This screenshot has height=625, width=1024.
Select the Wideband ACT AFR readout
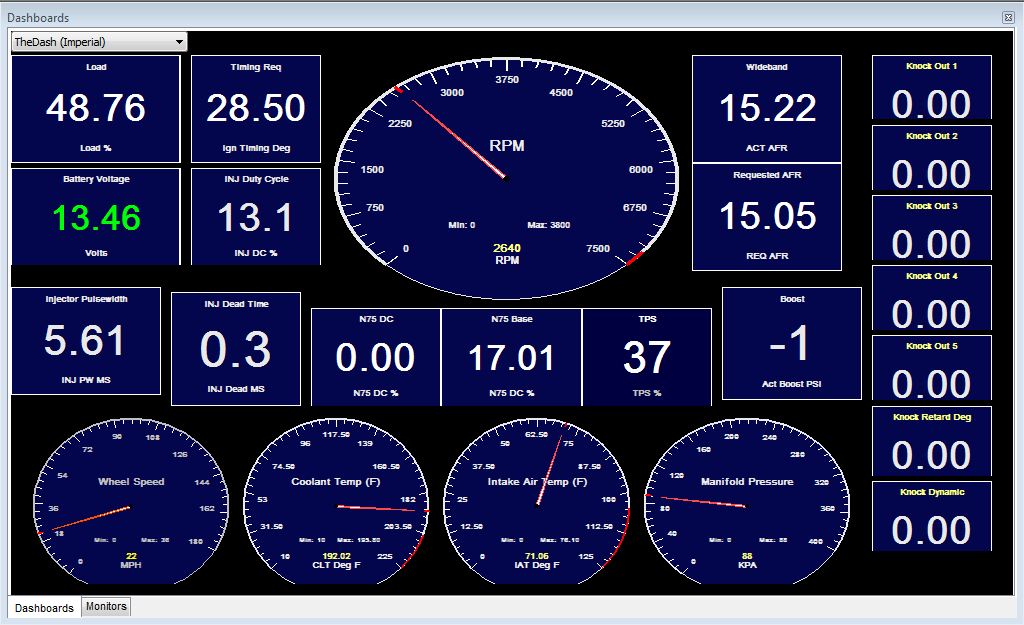coord(767,108)
